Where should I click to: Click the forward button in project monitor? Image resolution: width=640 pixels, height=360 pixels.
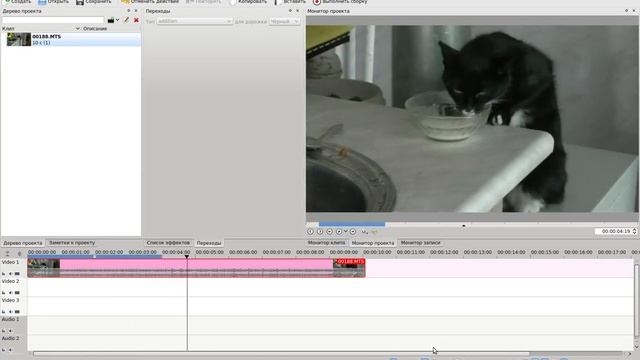pyautogui.click(x=353, y=231)
